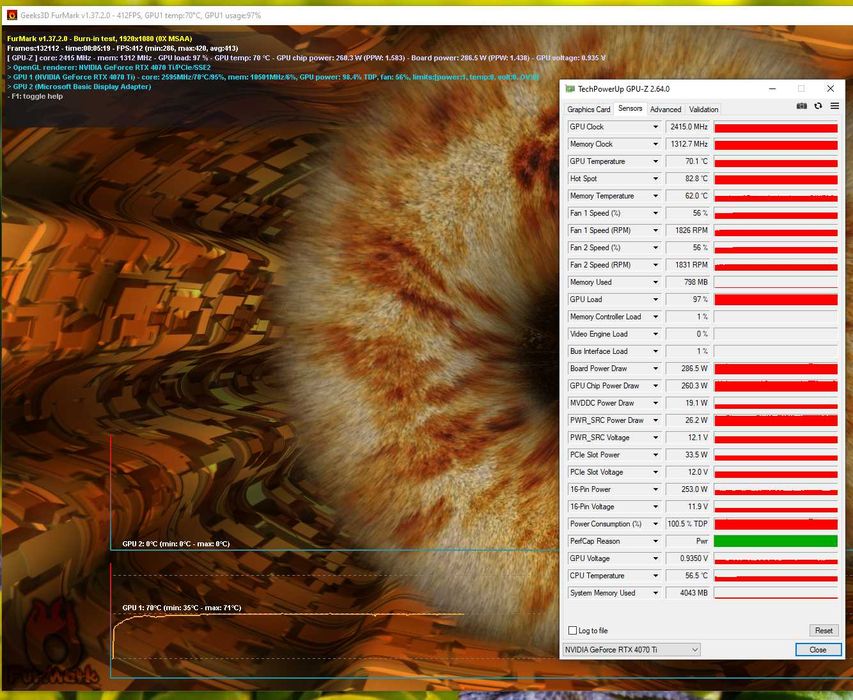Click the GPU-Z screenshot camera icon
The width and height of the screenshot is (853, 700).
click(801, 106)
